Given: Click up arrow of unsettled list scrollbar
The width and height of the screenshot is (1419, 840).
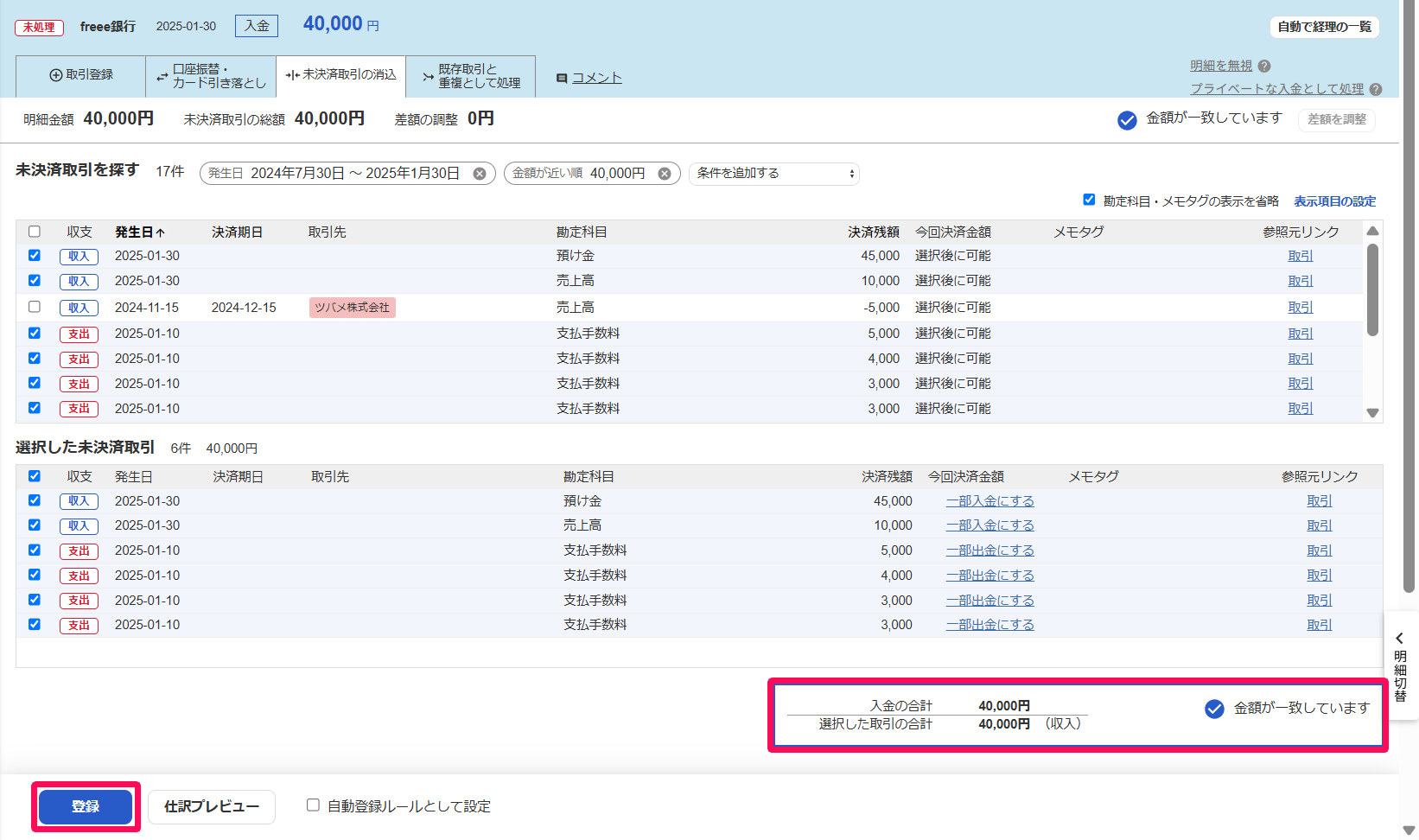Looking at the screenshot, I should click(x=1372, y=231).
